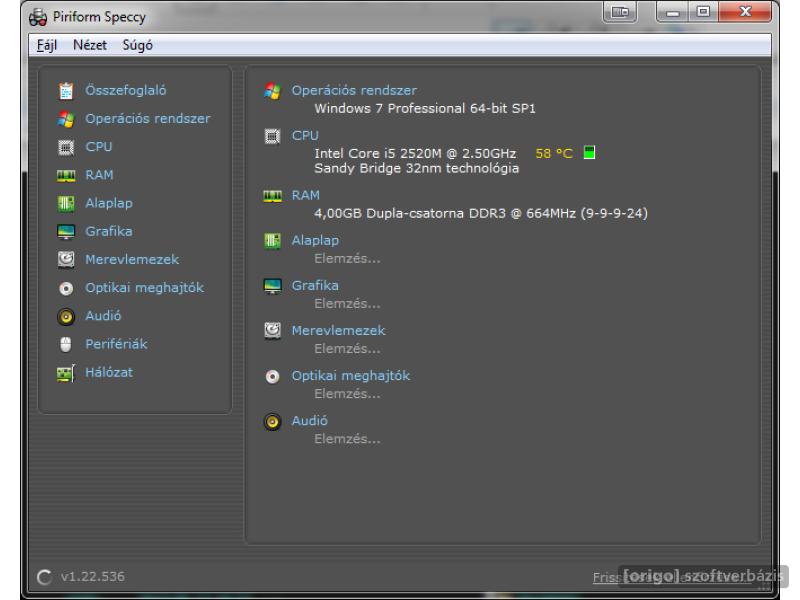Click the Merevlemezek icon in summary panel
Image resolution: width=800 pixels, height=600 pixels.
click(x=272, y=331)
